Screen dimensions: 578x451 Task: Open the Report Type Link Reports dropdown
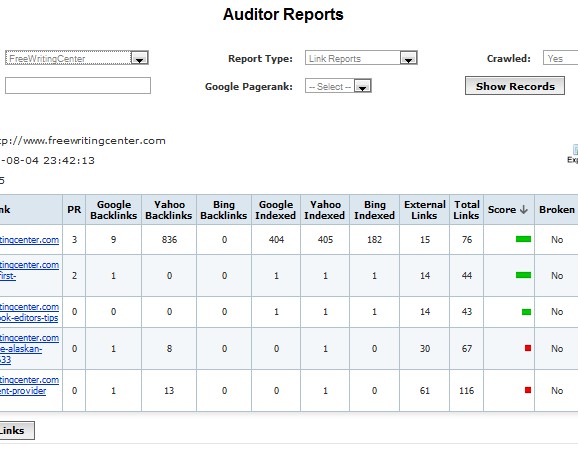pyautogui.click(x=361, y=58)
